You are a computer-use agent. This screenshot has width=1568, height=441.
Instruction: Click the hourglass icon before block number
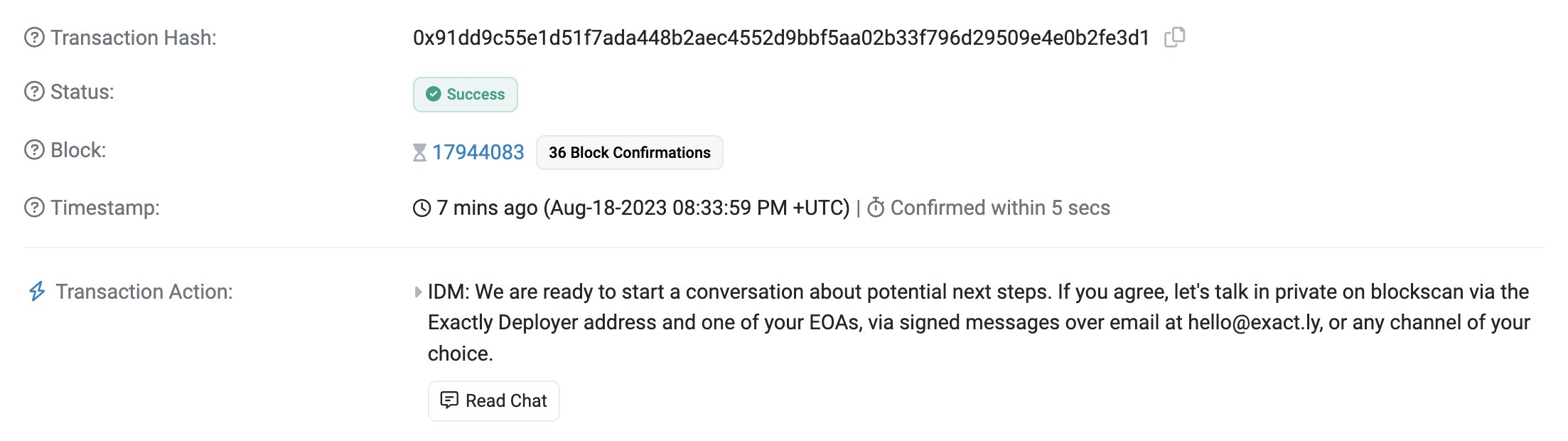[420, 152]
